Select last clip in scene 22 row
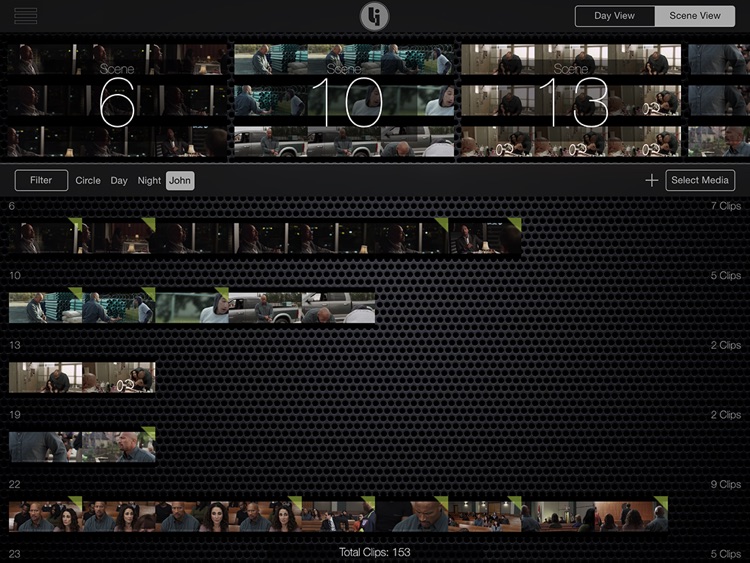 pos(631,517)
